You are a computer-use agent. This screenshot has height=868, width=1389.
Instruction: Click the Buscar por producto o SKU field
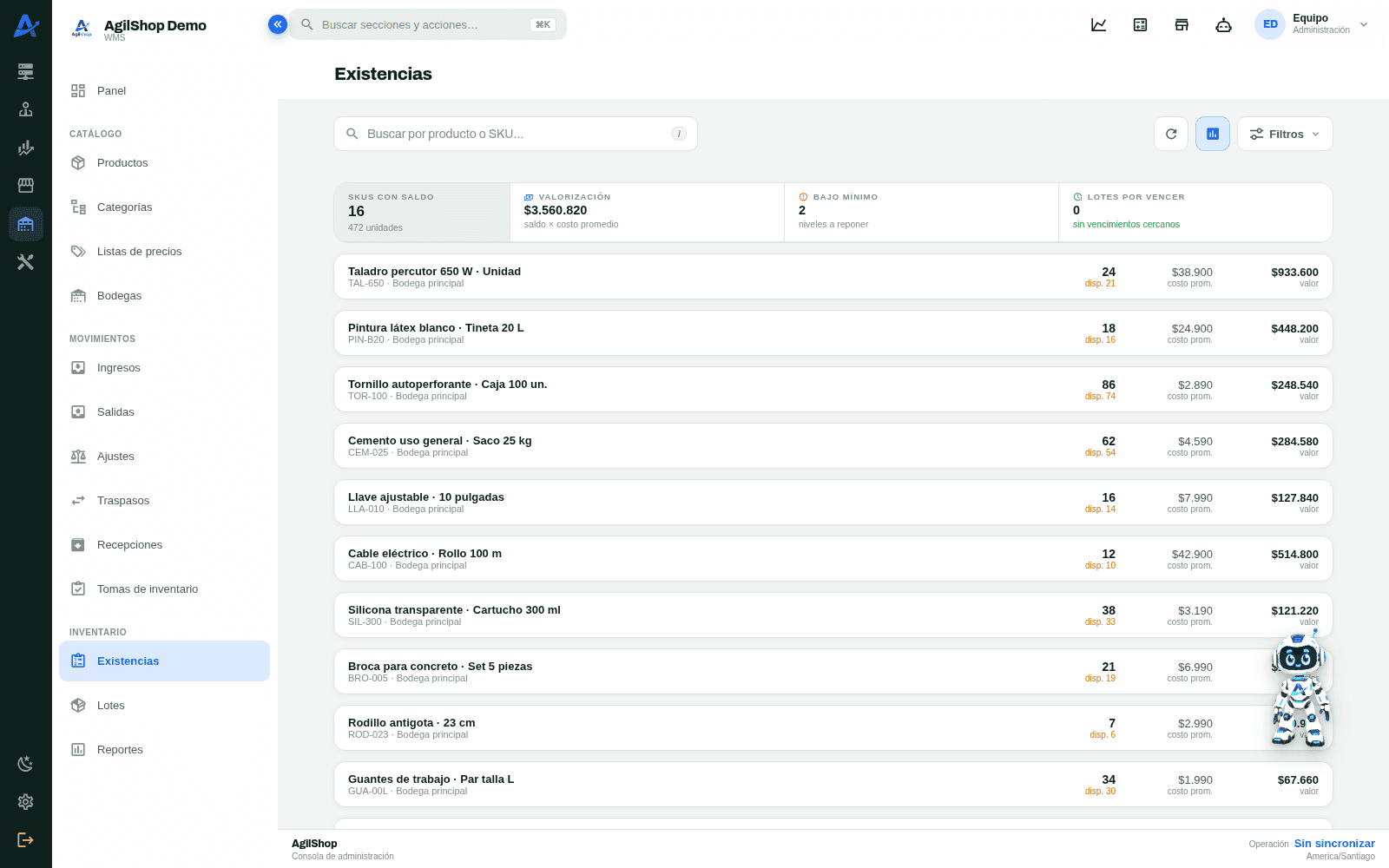[x=516, y=134]
